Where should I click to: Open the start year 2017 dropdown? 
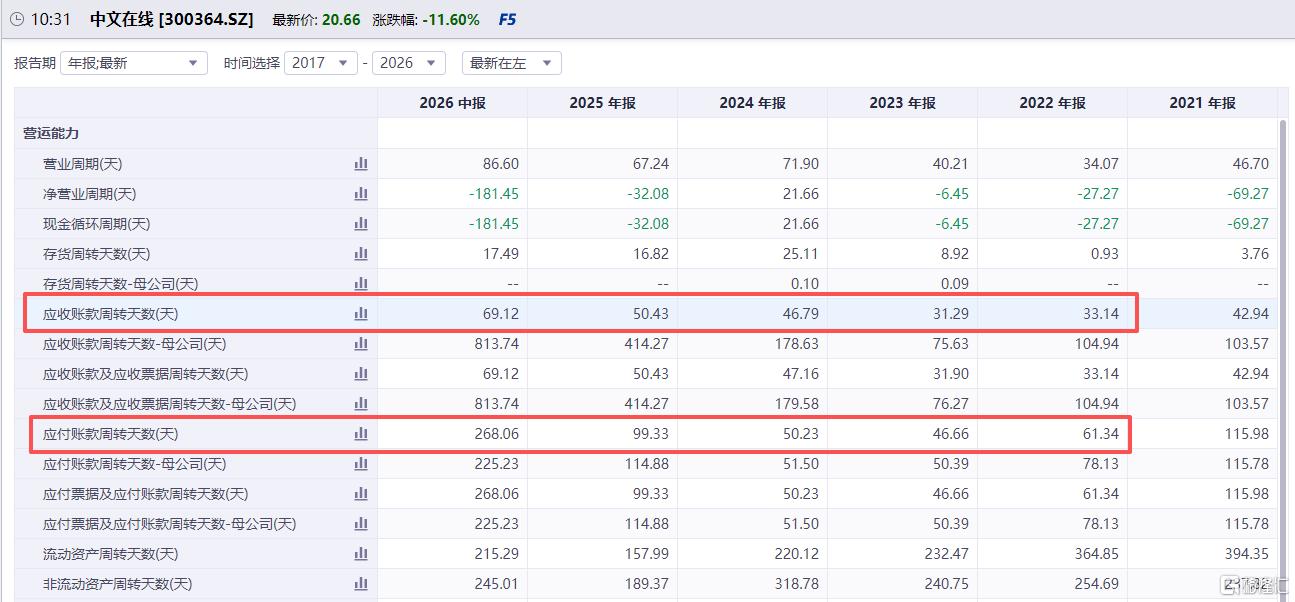(x=321, y=63)
